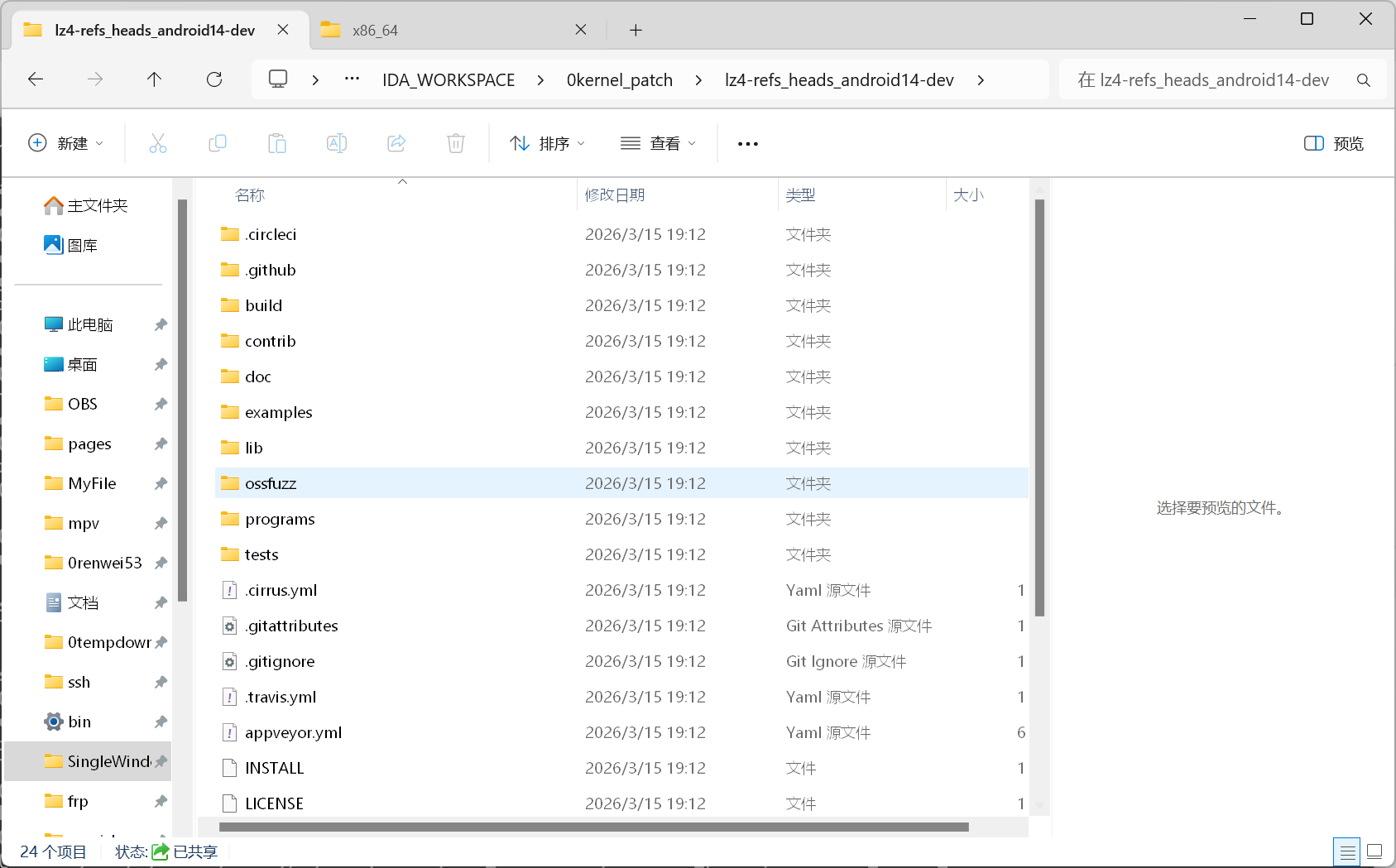Viewport: 1396px width, 868px height.
Task: Click the Copy icon in toolbar
Action: (218, 144)
